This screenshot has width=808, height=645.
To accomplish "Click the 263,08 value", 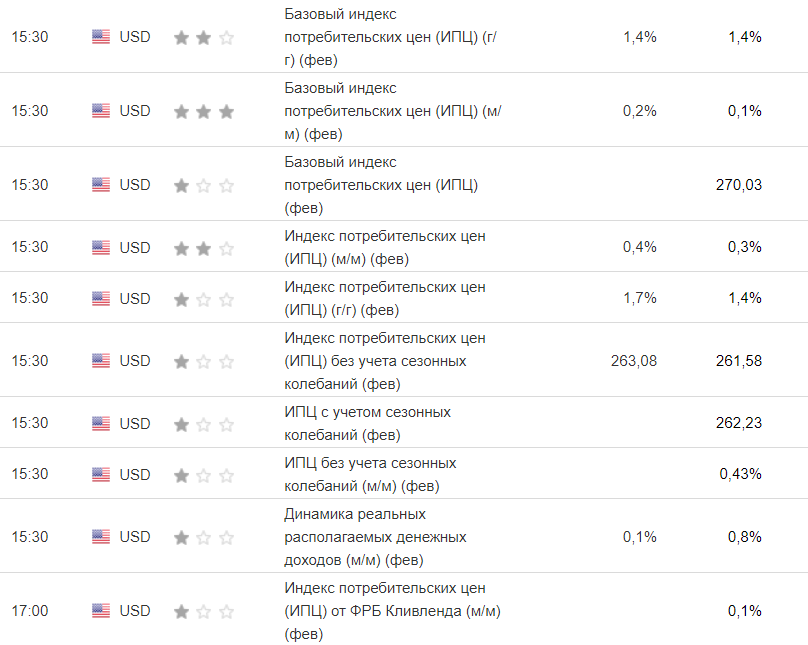I will [x=634, y=361].
